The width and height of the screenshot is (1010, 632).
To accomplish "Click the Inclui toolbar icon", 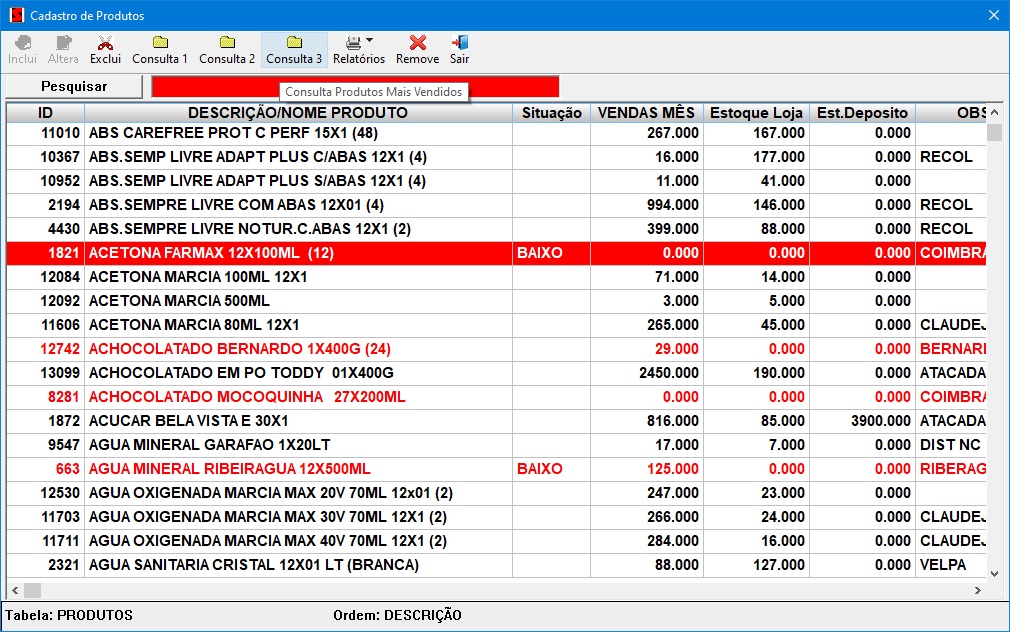I will [22, 43].
